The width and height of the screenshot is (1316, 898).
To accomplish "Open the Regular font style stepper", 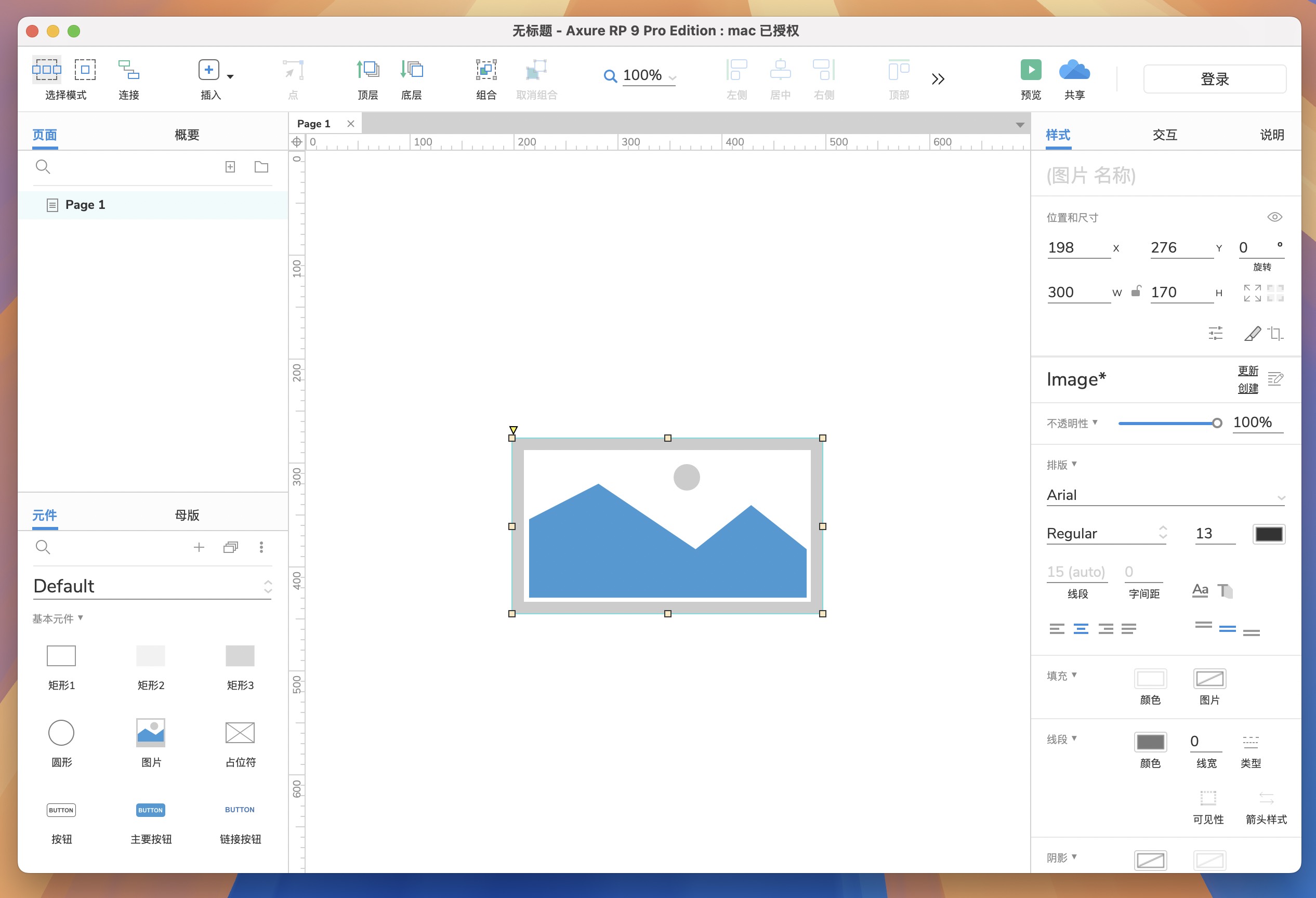I will click(x=1163, y=532).
